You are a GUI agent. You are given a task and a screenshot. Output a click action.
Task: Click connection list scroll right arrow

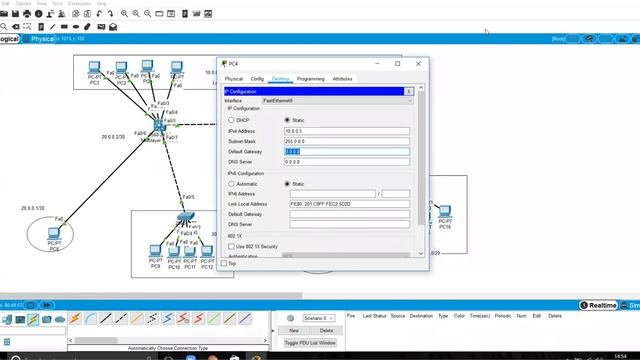point(265,340)
